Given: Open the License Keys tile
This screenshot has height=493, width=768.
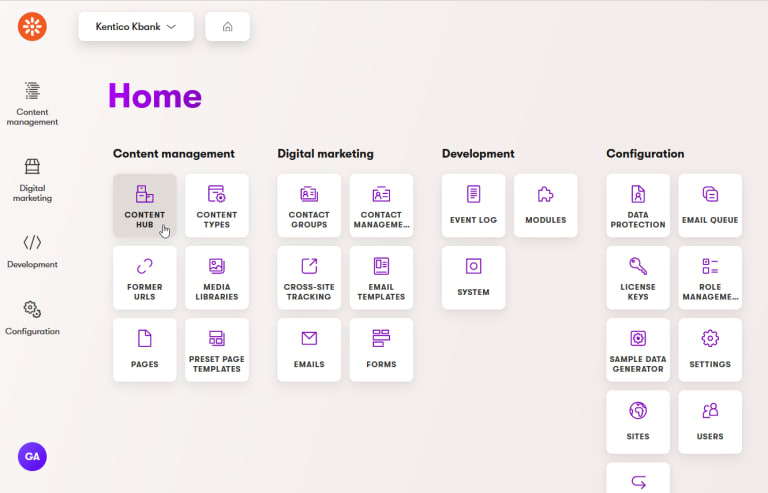Looking at the screenshot, I should click(638, 278).
